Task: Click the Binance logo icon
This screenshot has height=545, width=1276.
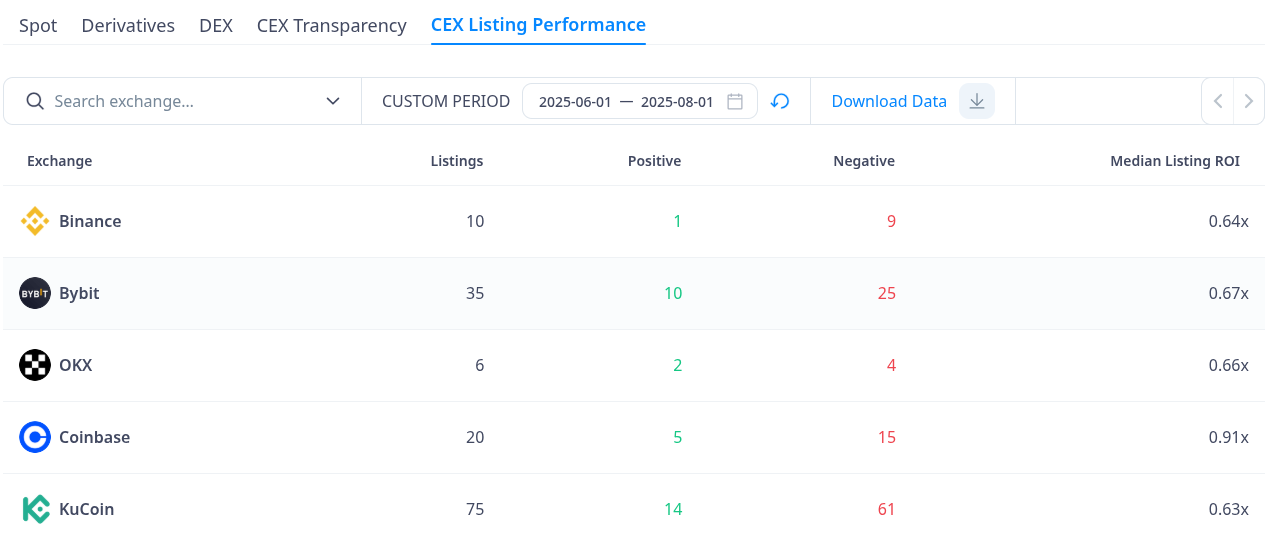Action: coord(35,221)
